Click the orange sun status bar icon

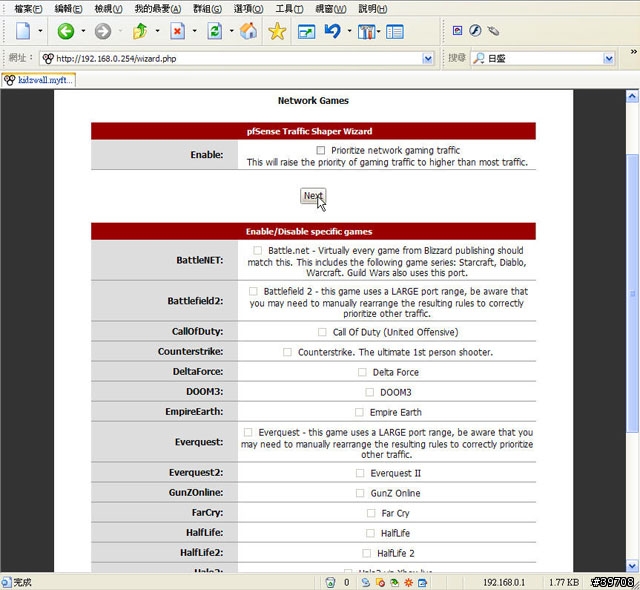[x=408, y=582]
